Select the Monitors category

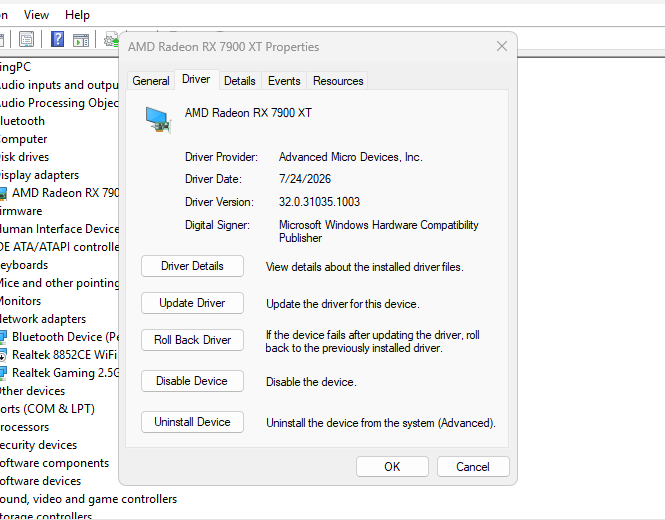20,301
